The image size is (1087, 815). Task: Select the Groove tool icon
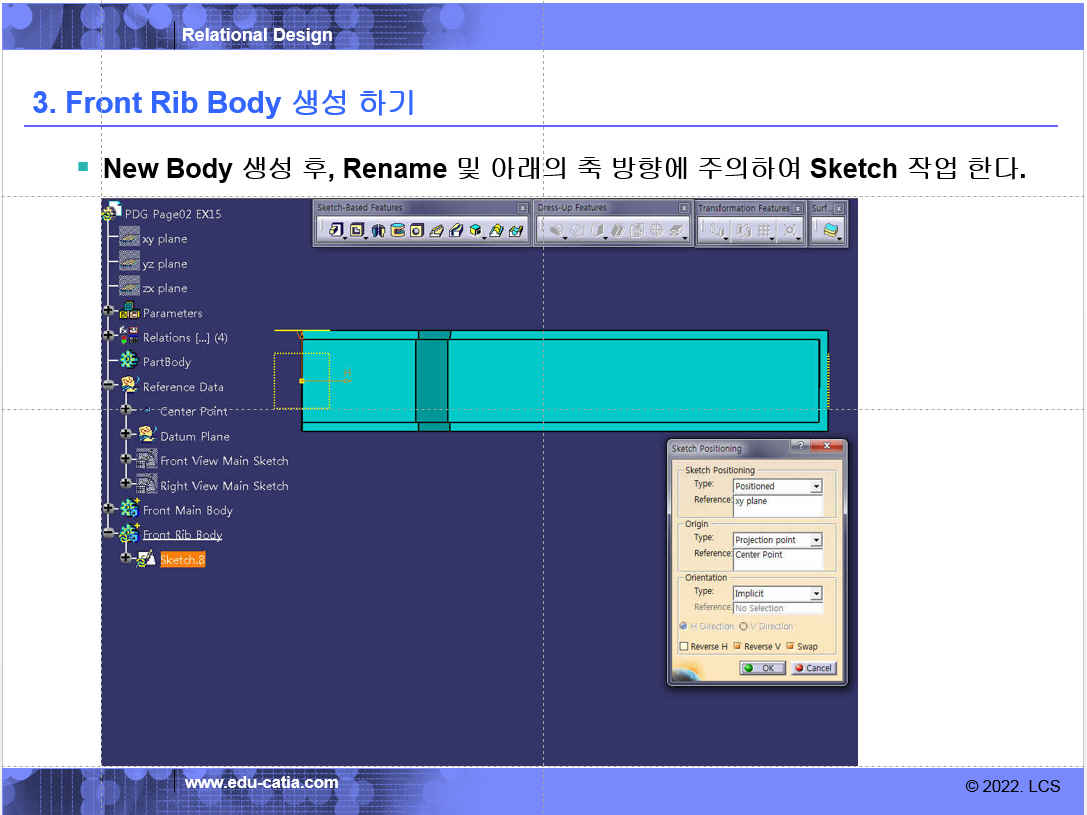click(x=397, y=231)
